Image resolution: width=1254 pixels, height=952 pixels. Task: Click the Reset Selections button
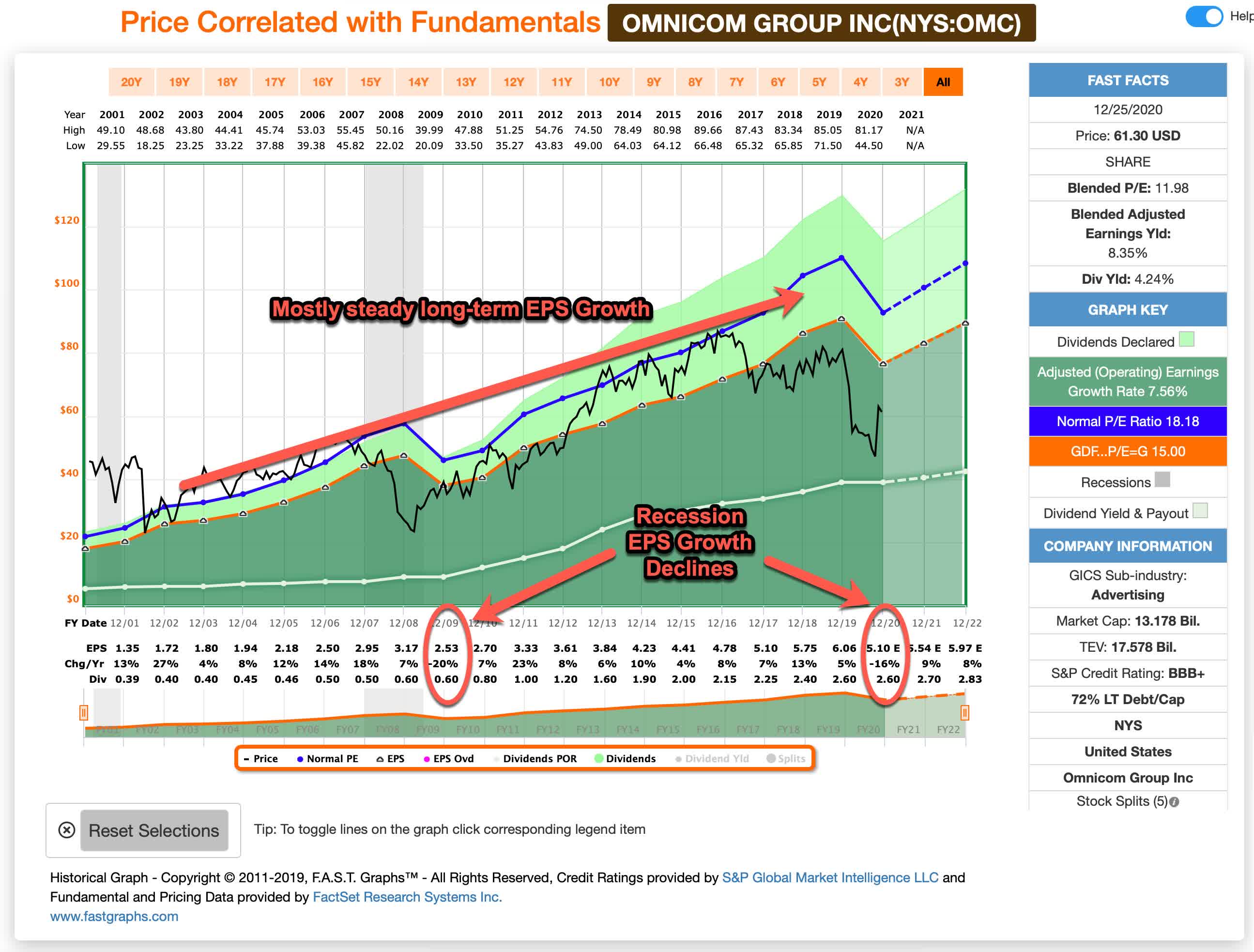click(x=154, y=830)
